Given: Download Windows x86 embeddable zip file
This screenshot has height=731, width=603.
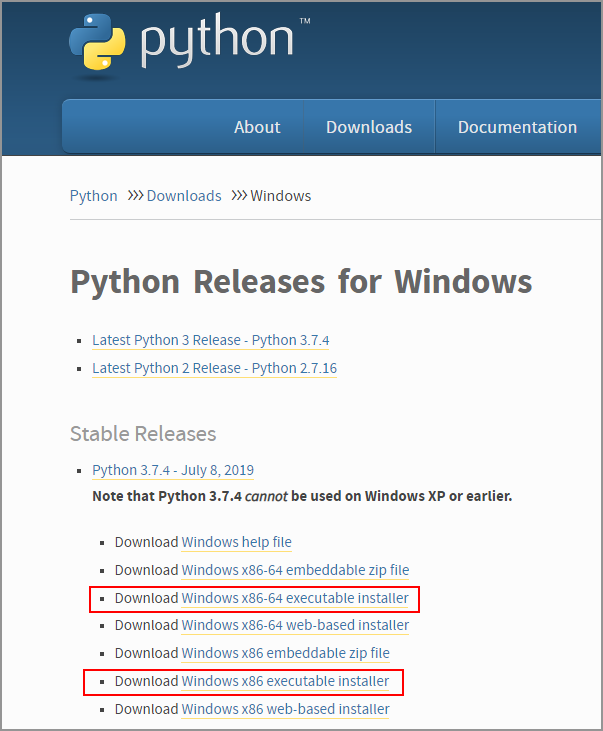Looking at the screenshot, I should [x=285, y=653].
